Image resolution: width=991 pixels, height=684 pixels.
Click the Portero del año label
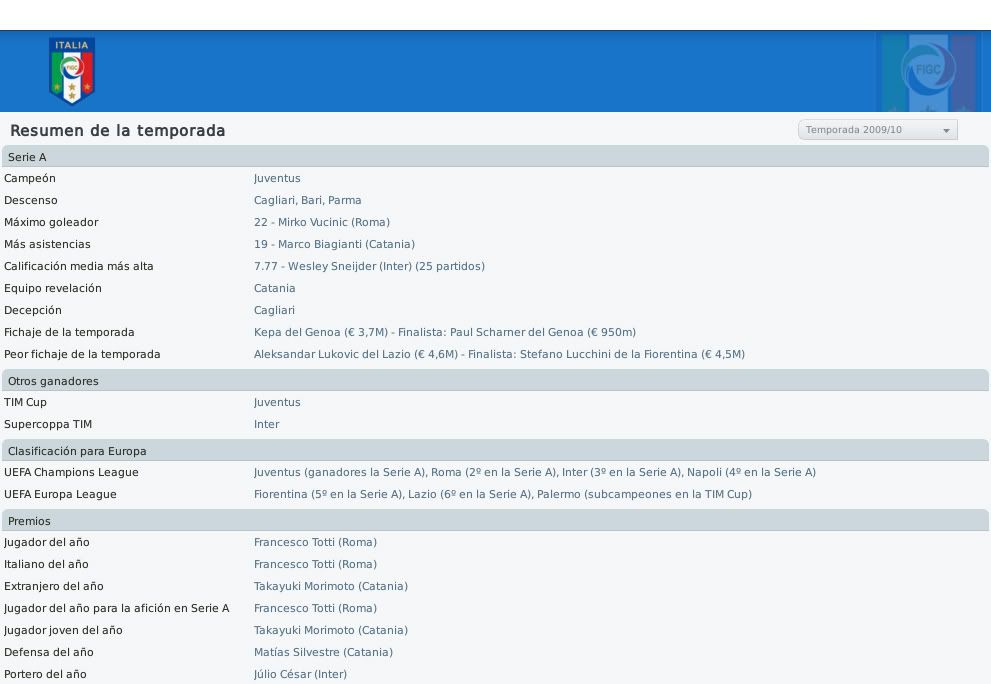pos(45,675)
